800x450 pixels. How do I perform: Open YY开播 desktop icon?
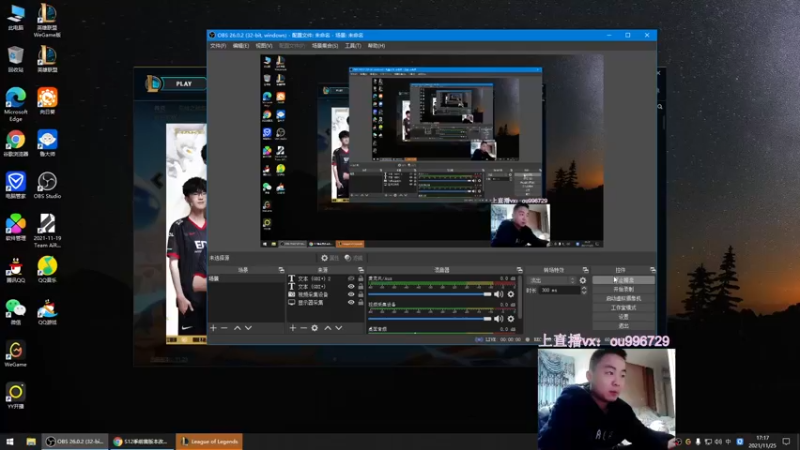click(16, 396)
